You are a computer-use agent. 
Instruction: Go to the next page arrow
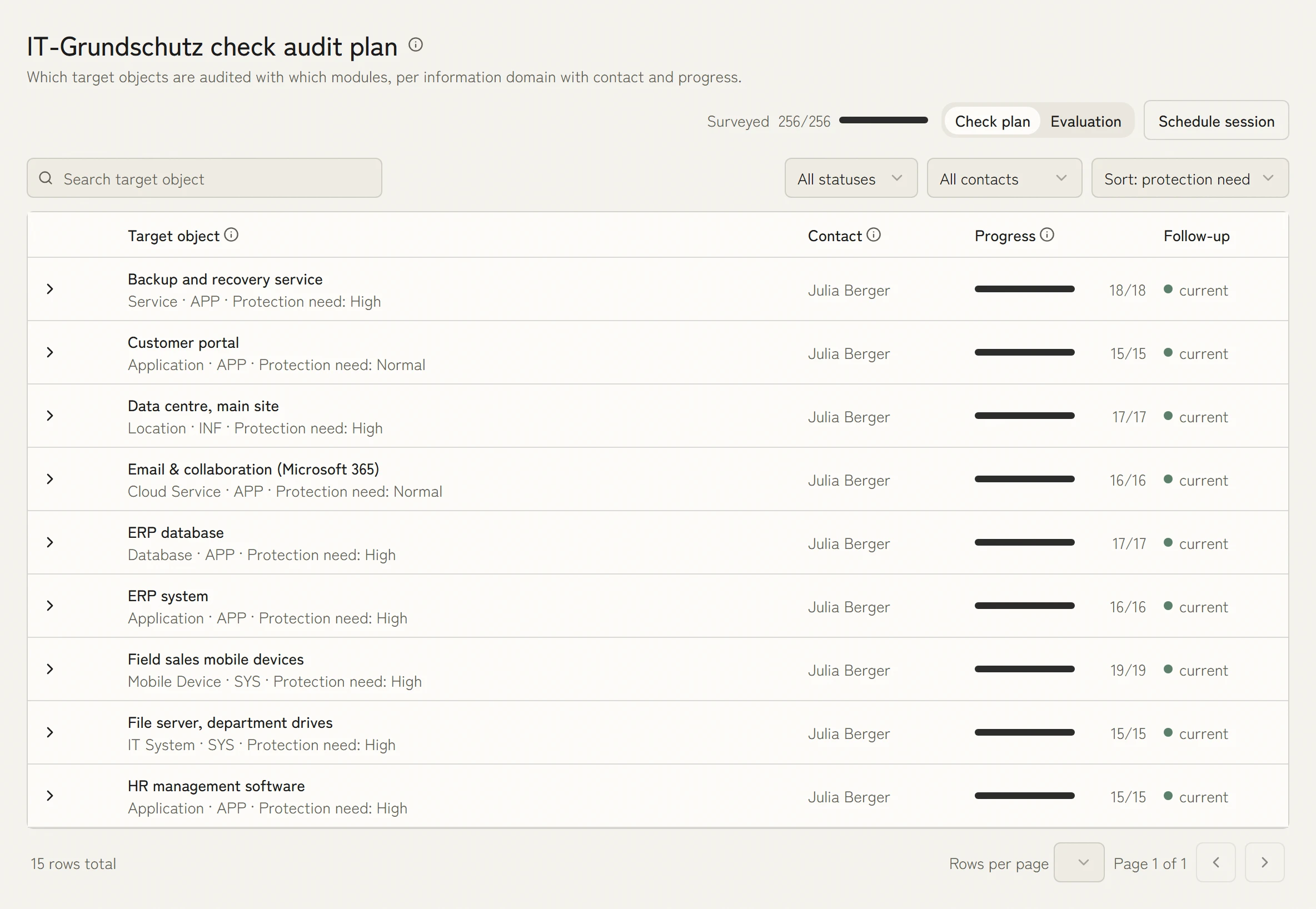click(x=1264, y=862)
